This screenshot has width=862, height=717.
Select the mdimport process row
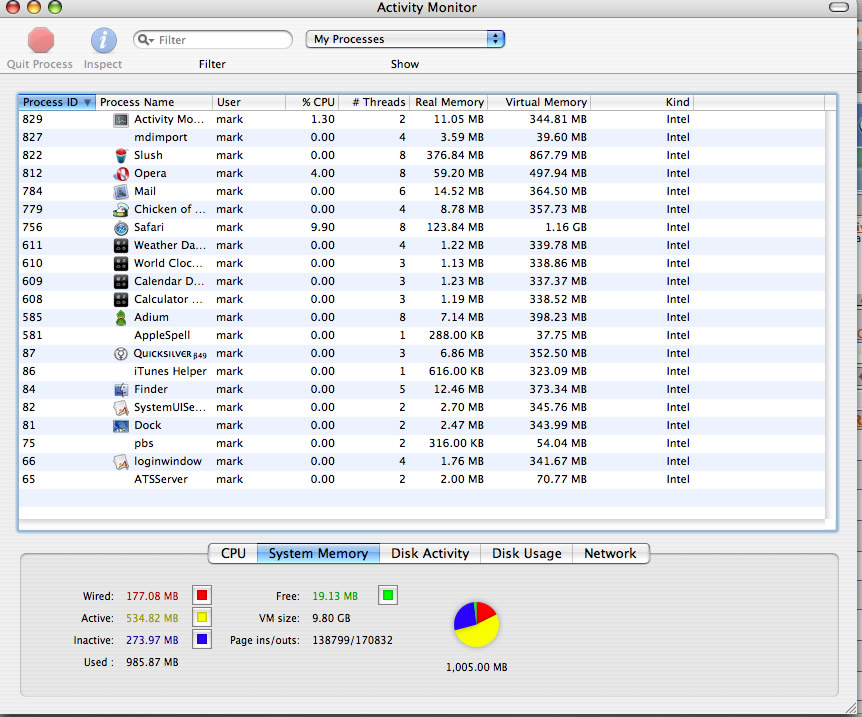[x=422, y=137]
